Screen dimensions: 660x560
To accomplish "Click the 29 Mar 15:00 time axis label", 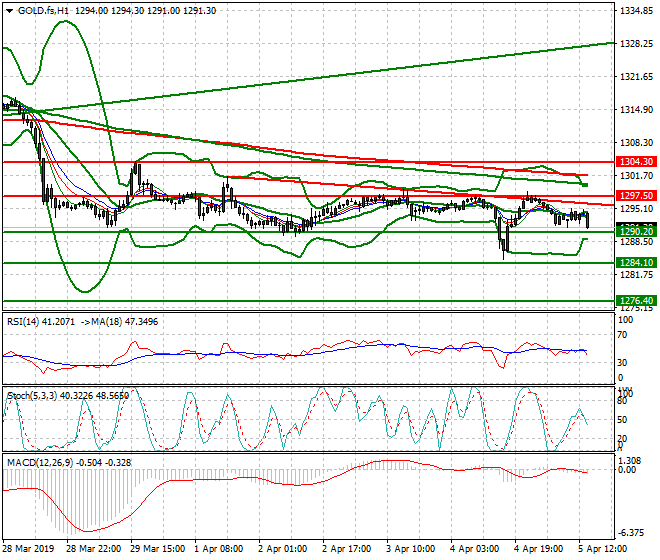I will tap(157, 549).
